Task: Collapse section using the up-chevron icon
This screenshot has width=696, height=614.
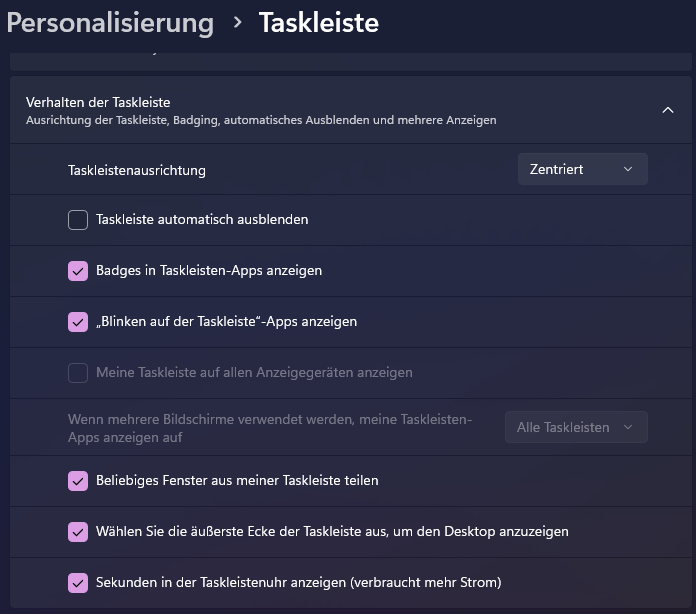Action: pos(668,110)
